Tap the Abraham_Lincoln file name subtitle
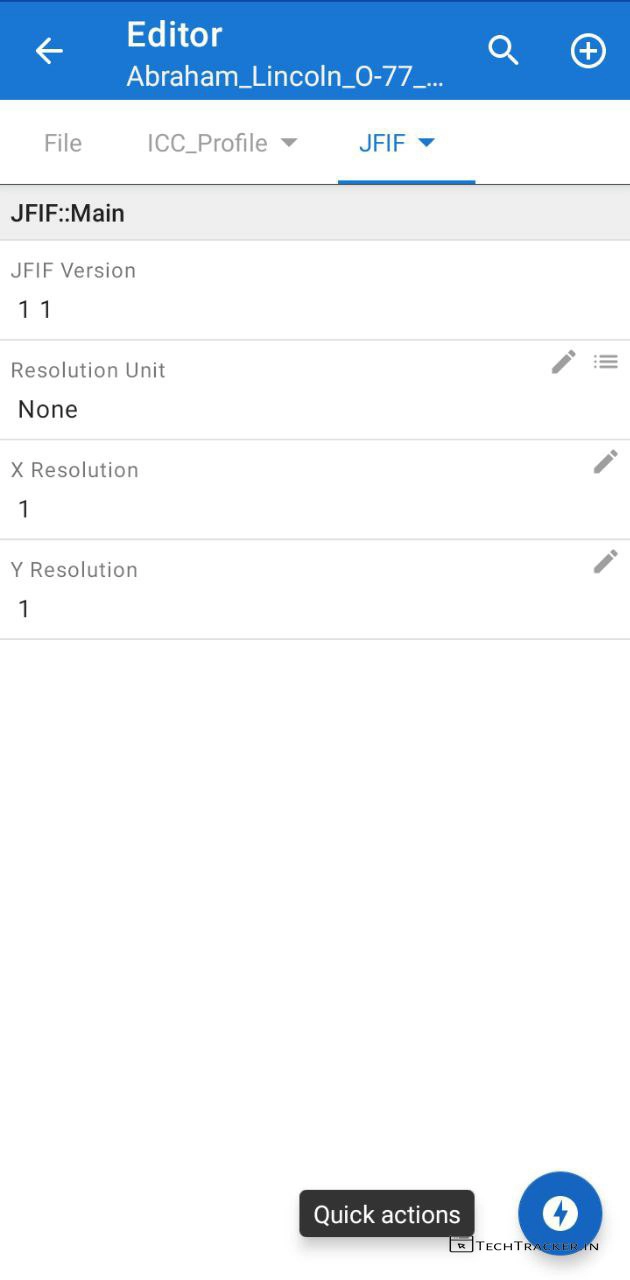Screen dimensions: 630x1280 pyautogui.click(x=285, y=77)
